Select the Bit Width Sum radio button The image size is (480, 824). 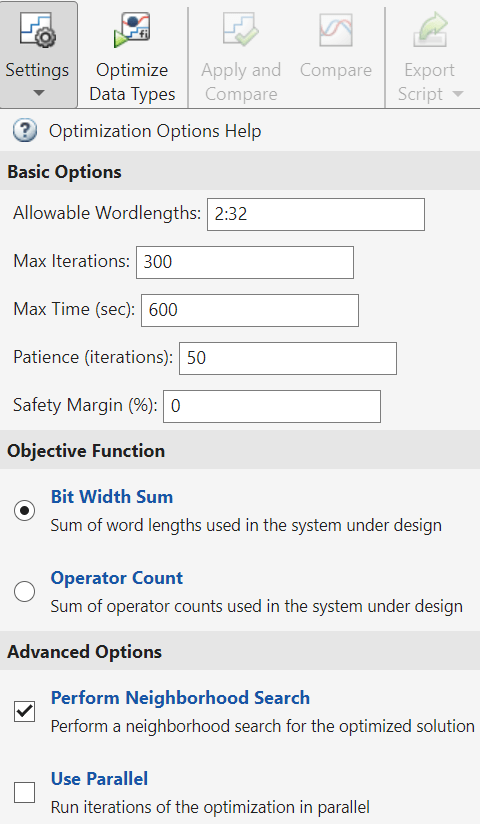(x=25, y=510)
